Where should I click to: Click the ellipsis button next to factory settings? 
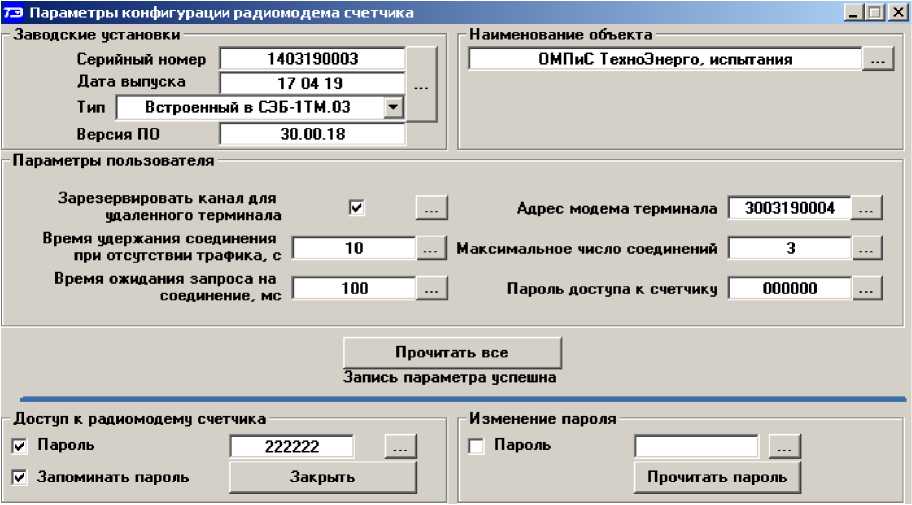coord(421,85)
